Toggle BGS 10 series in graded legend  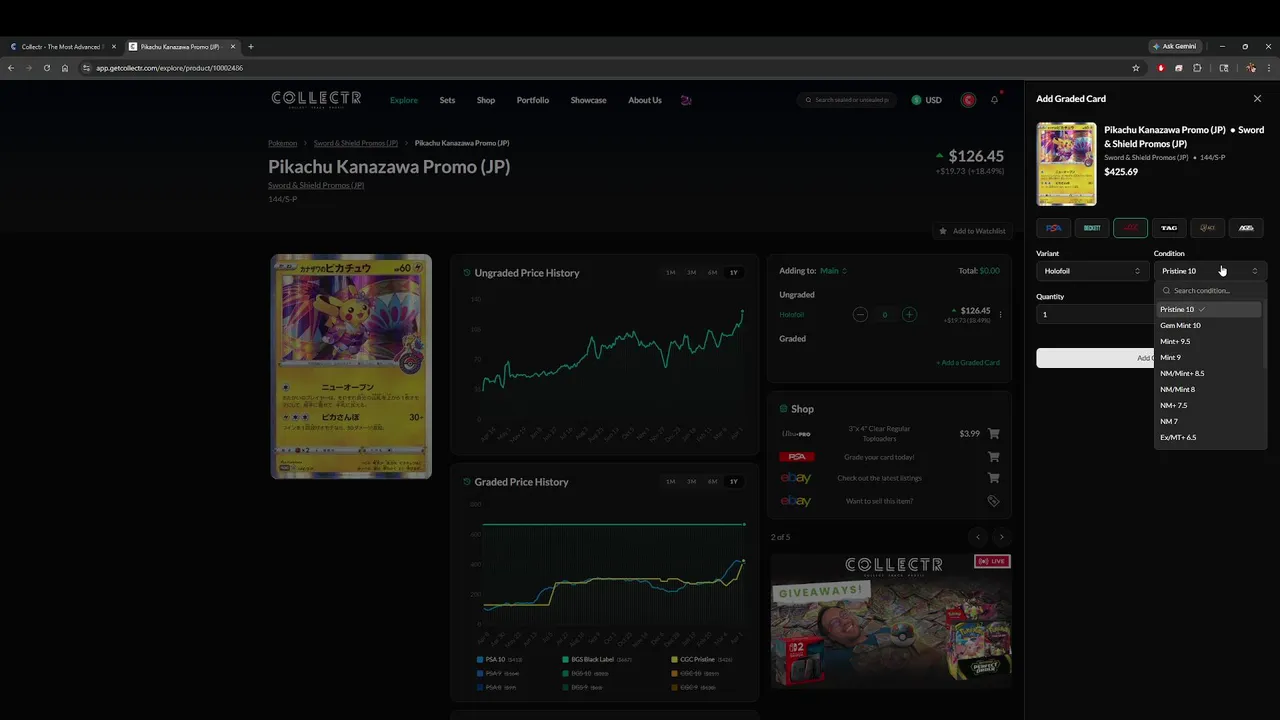click(585, 674)
